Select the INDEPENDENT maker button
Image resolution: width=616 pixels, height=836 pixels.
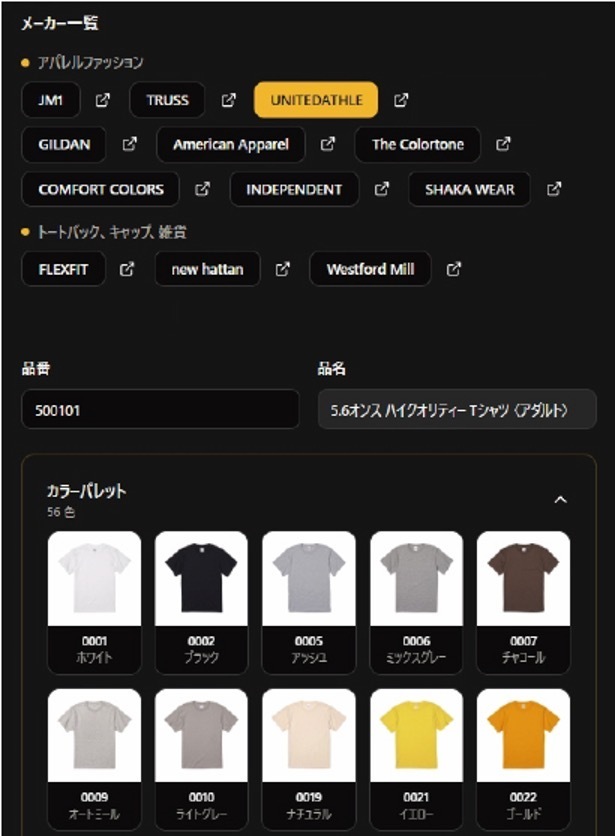pos(294,189)
